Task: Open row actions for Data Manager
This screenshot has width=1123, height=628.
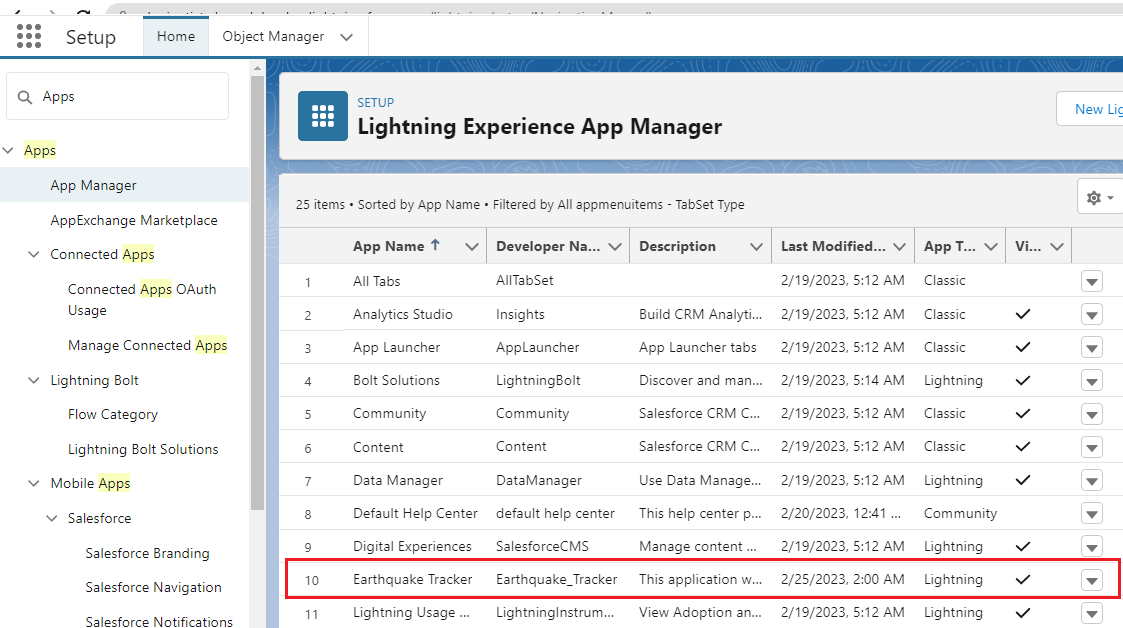Action: (1091, 480)
